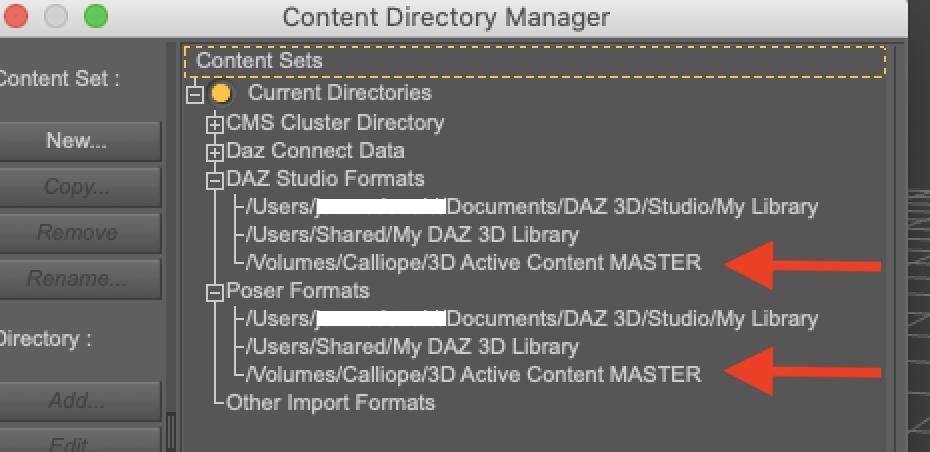Select Shared library under Poser Formats
The height and width of the screenshot is (452, 930).
coord(412,347)
